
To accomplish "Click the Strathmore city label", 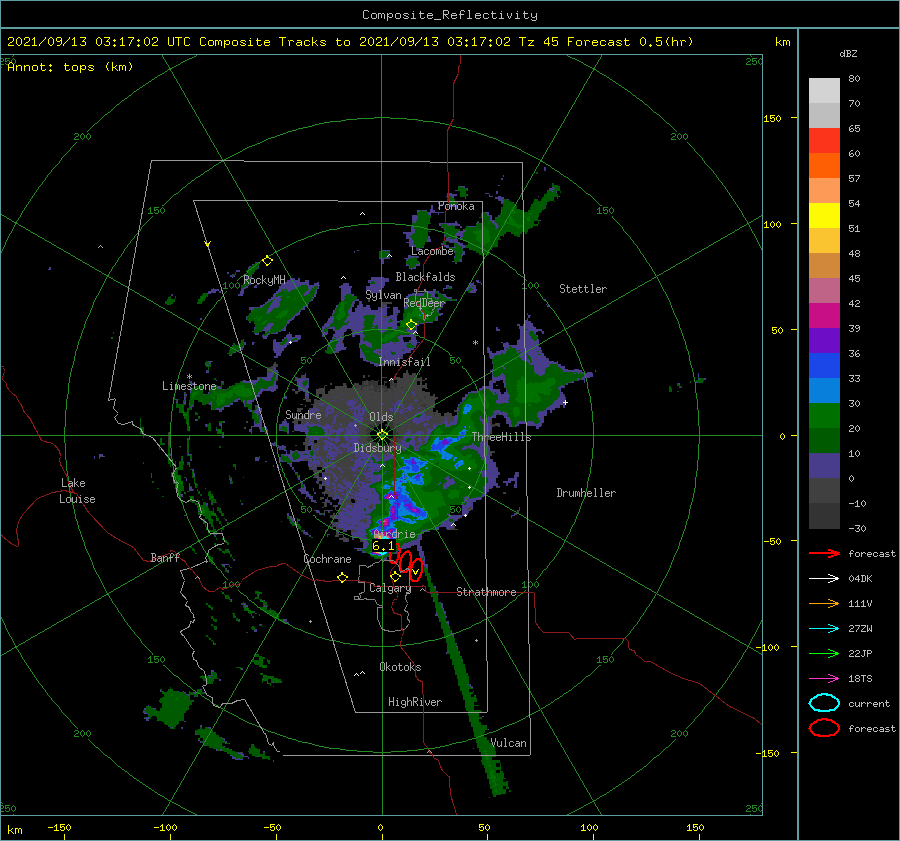I will click(x=486, y=592).
